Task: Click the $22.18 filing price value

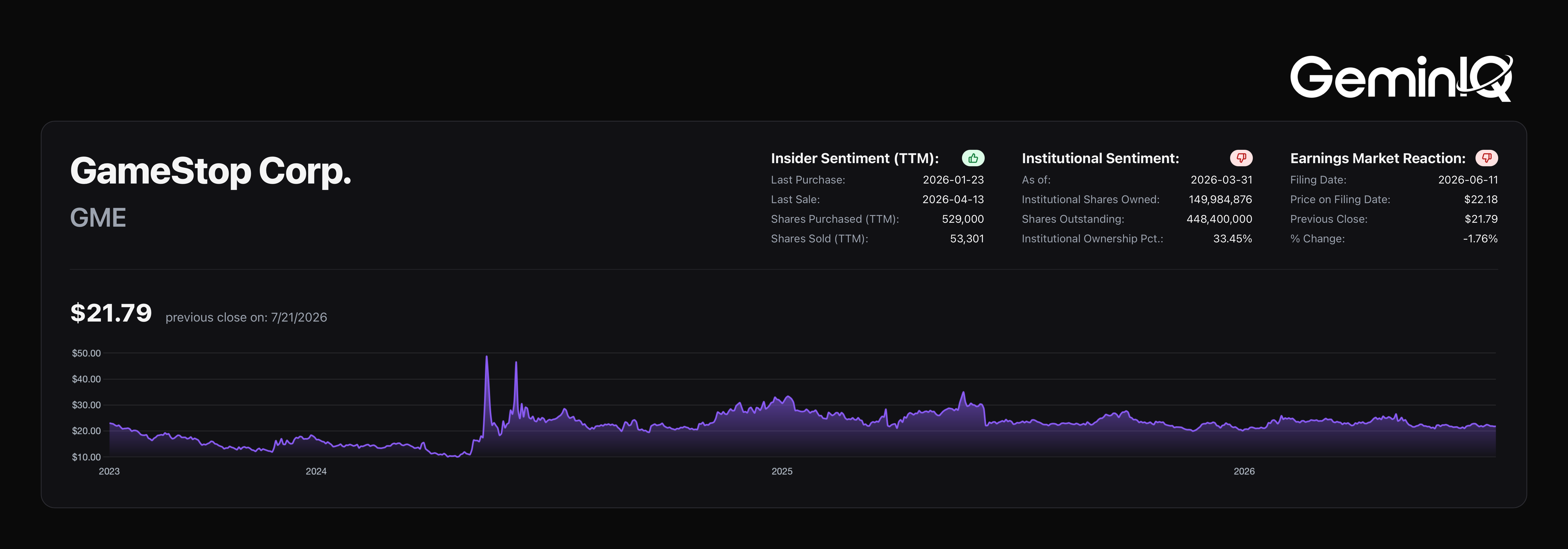Action: [x=1481, y=200]
